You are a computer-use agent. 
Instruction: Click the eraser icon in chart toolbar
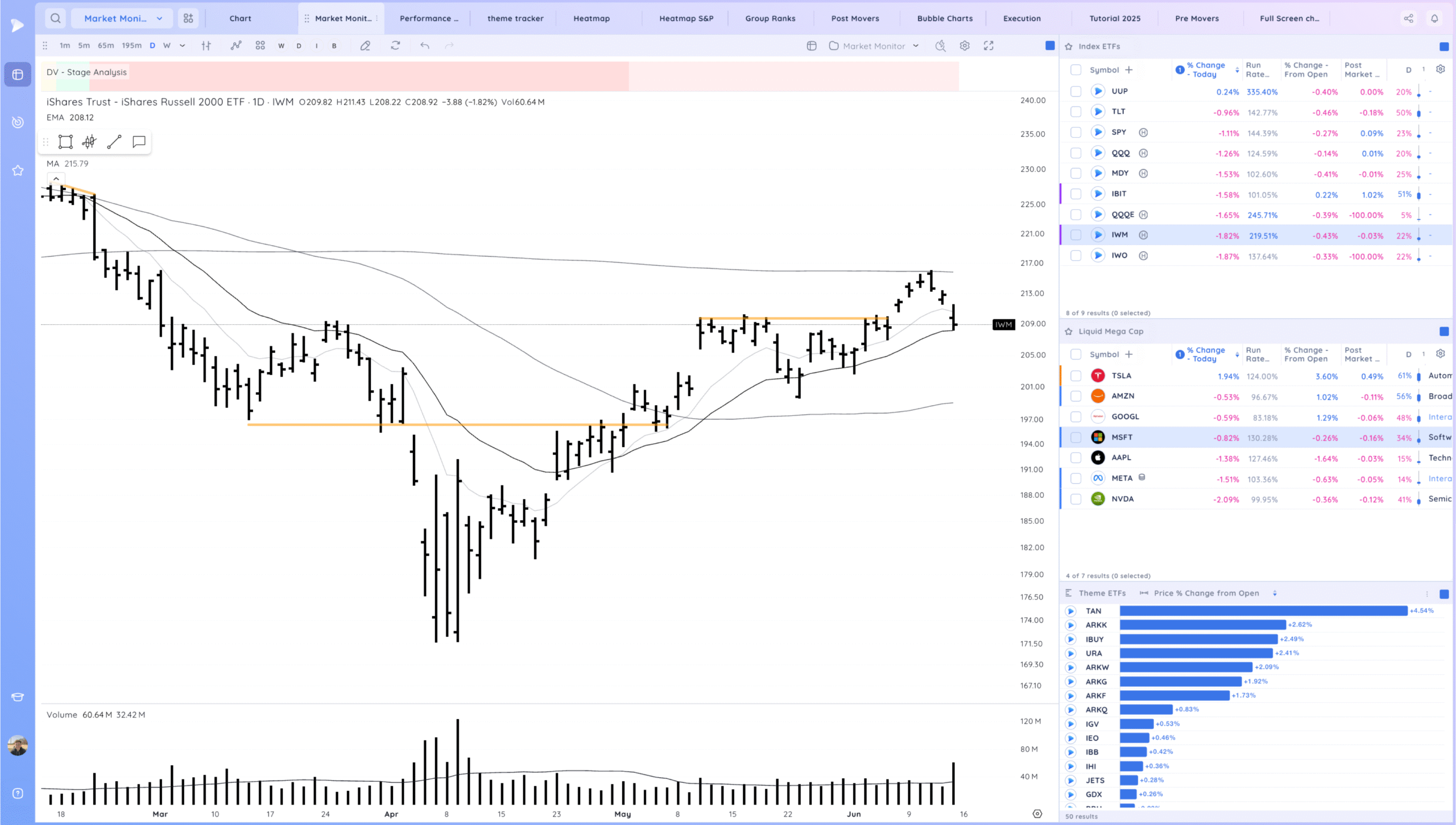tap(365, 46)
